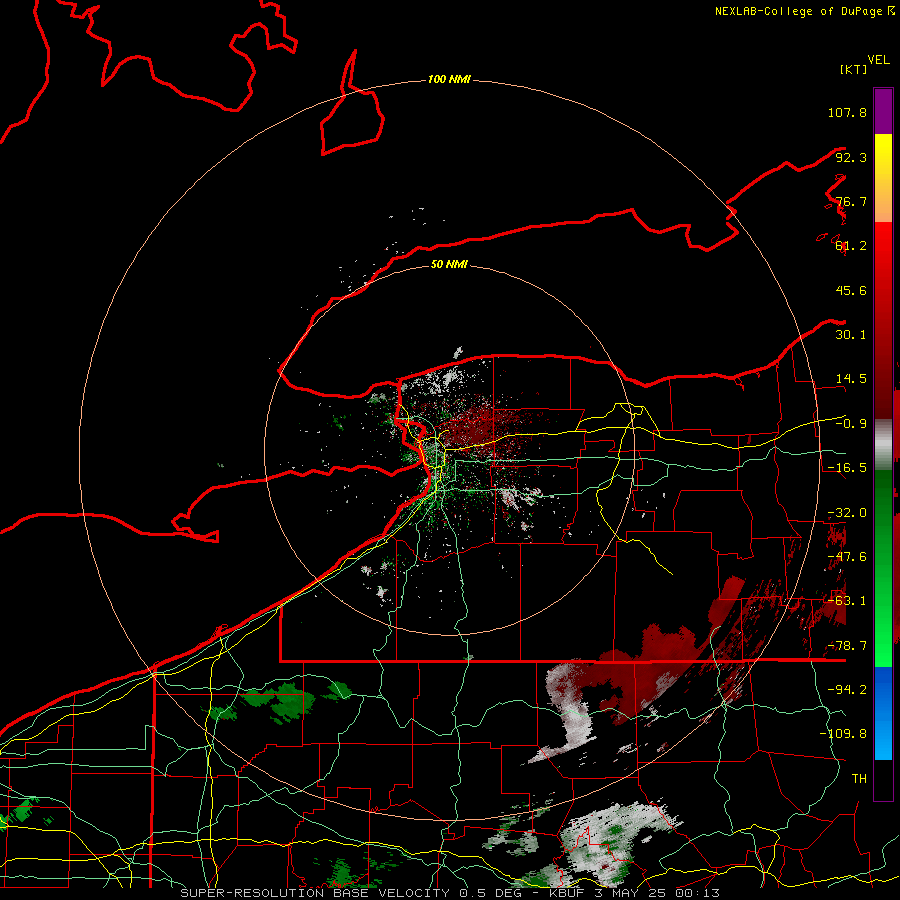Click the -16.5 legend value
The height and width of the screenshot is (900, 900).
[x=847, y=468]
